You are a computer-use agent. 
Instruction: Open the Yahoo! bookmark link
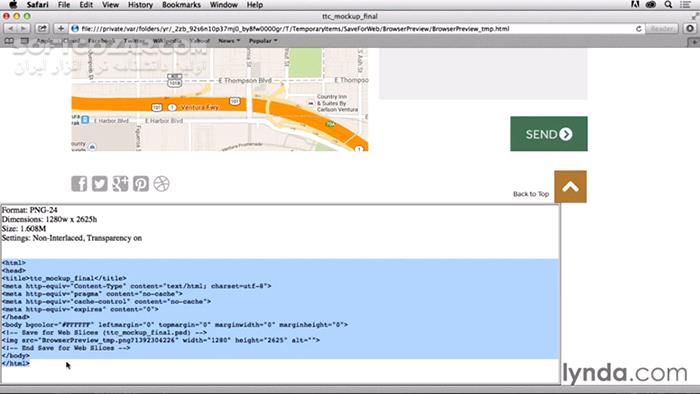(x=200, y=41)
